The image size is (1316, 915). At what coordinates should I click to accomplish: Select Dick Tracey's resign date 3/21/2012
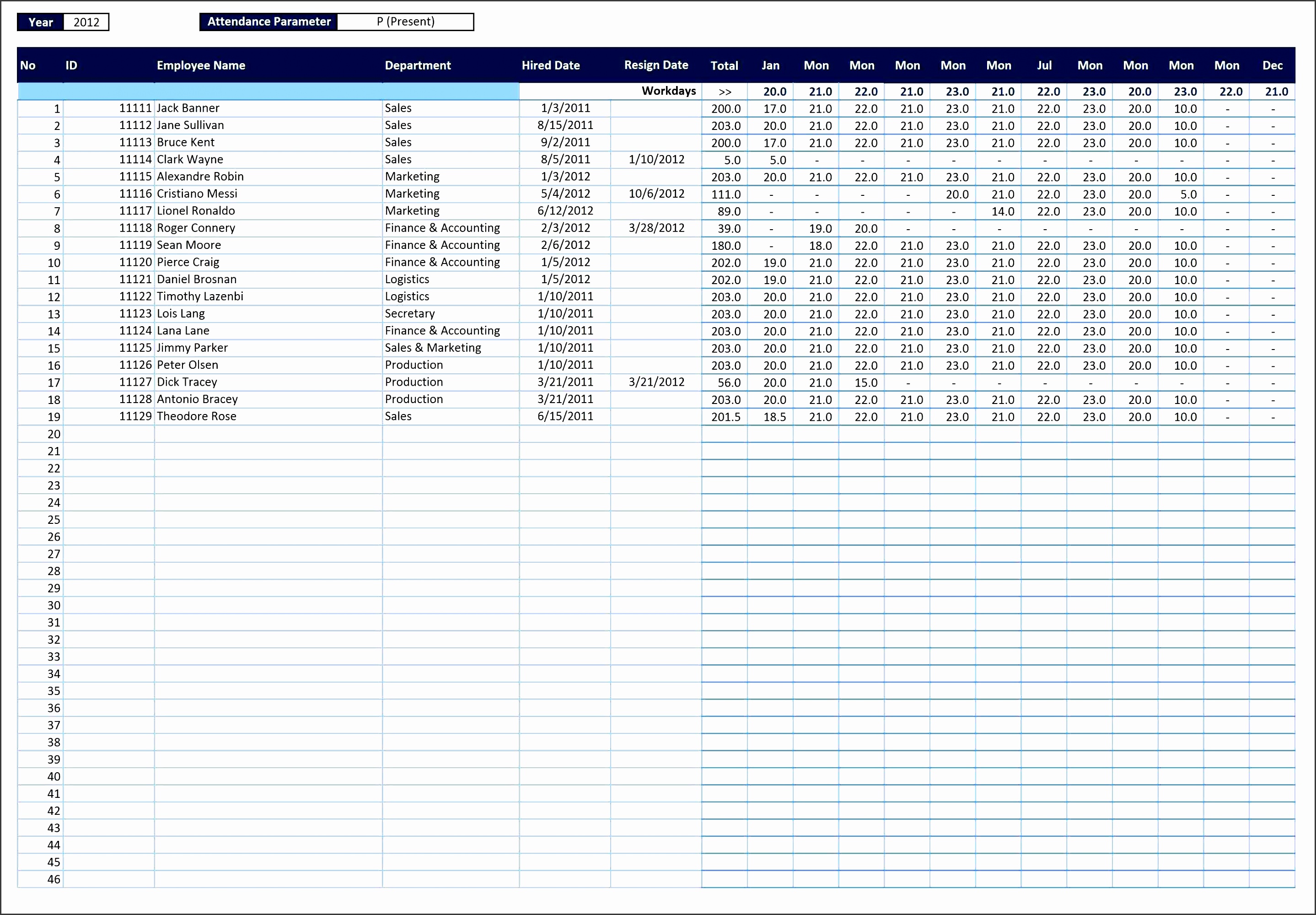pos(655,382)
